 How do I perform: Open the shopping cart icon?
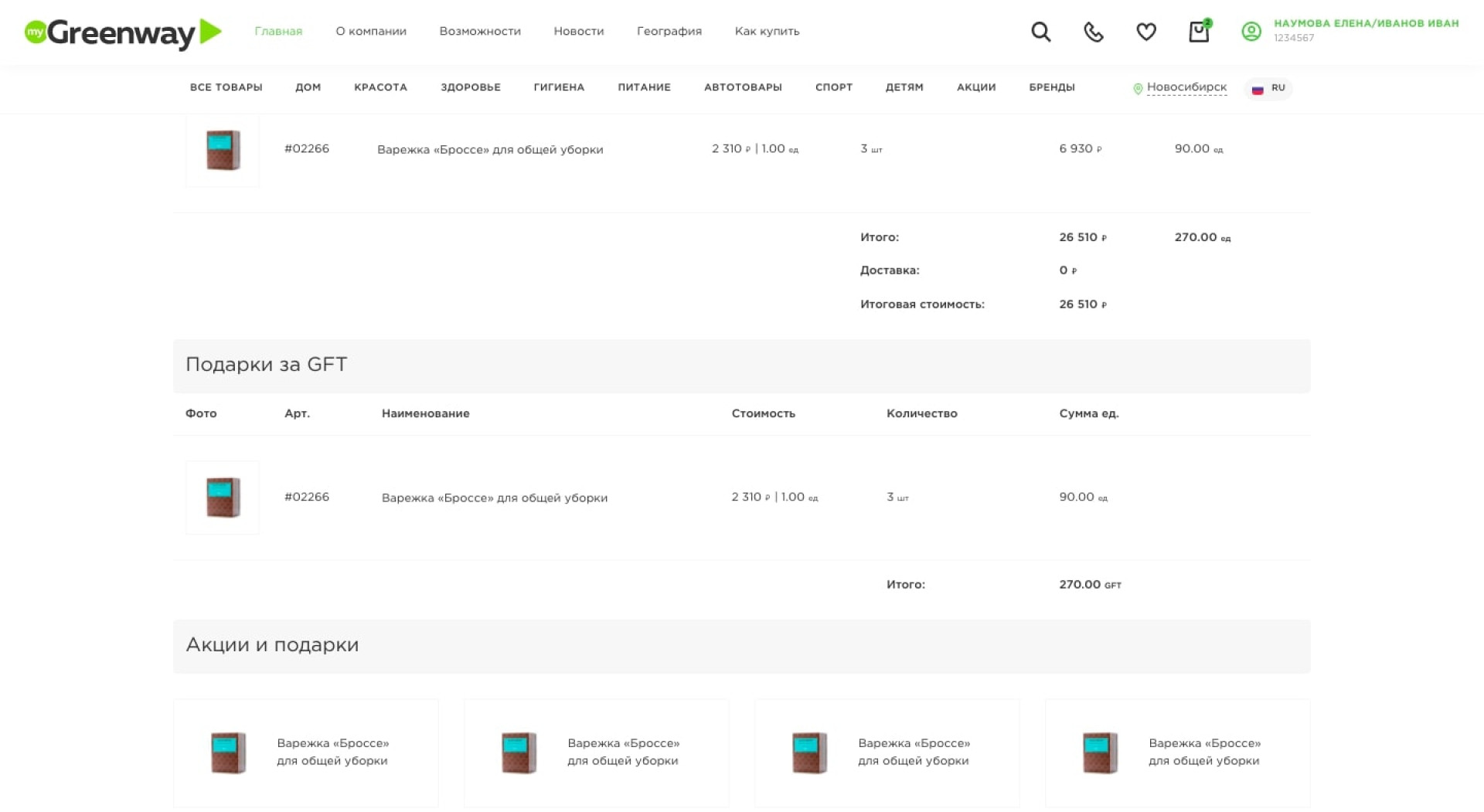(x=1198, y=32)
